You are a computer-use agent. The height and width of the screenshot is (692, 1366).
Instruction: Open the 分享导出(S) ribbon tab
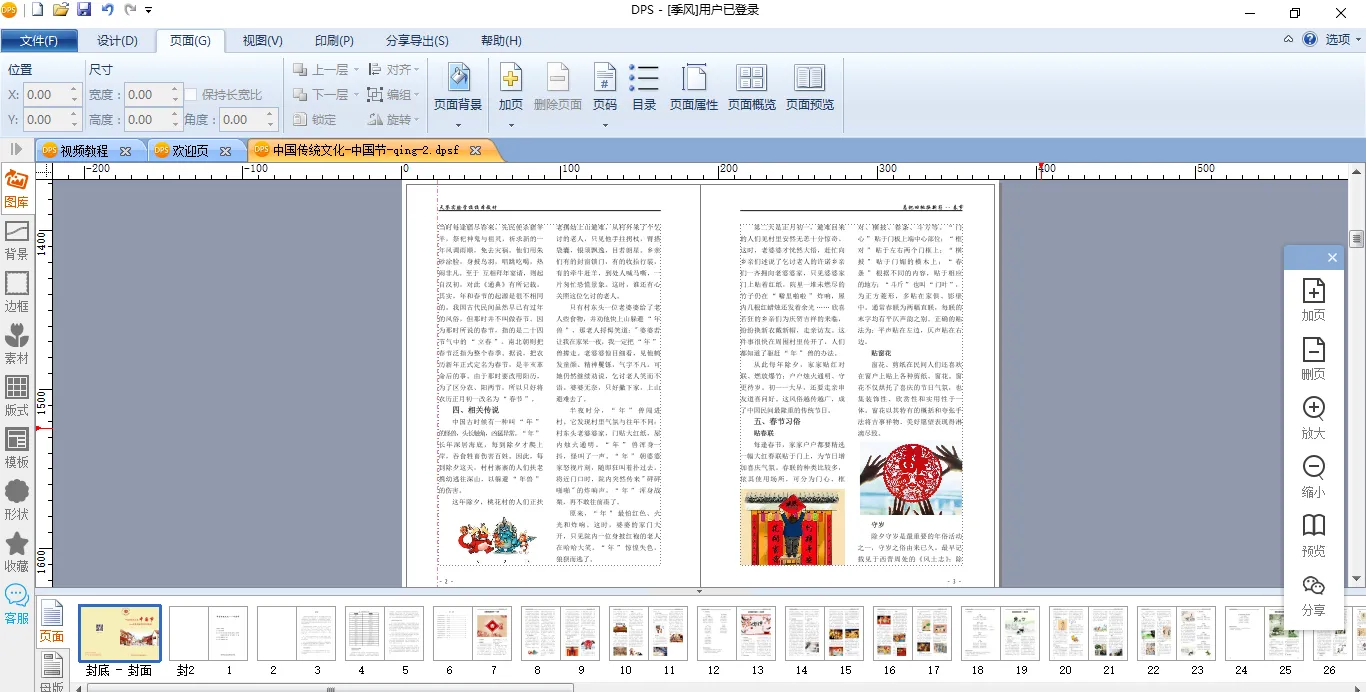pyautogui.click(x=417, y=41)
